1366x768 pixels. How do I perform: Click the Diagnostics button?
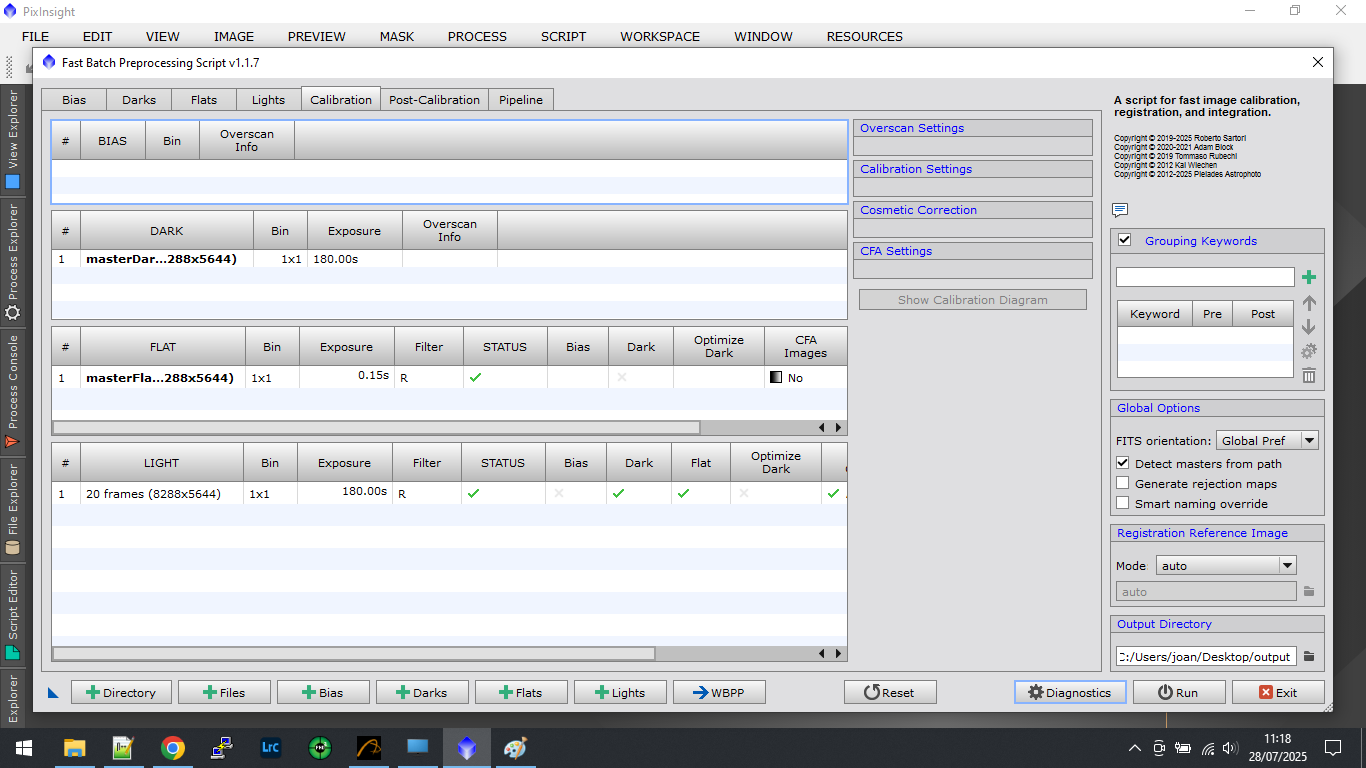(x=1070, y=692)
